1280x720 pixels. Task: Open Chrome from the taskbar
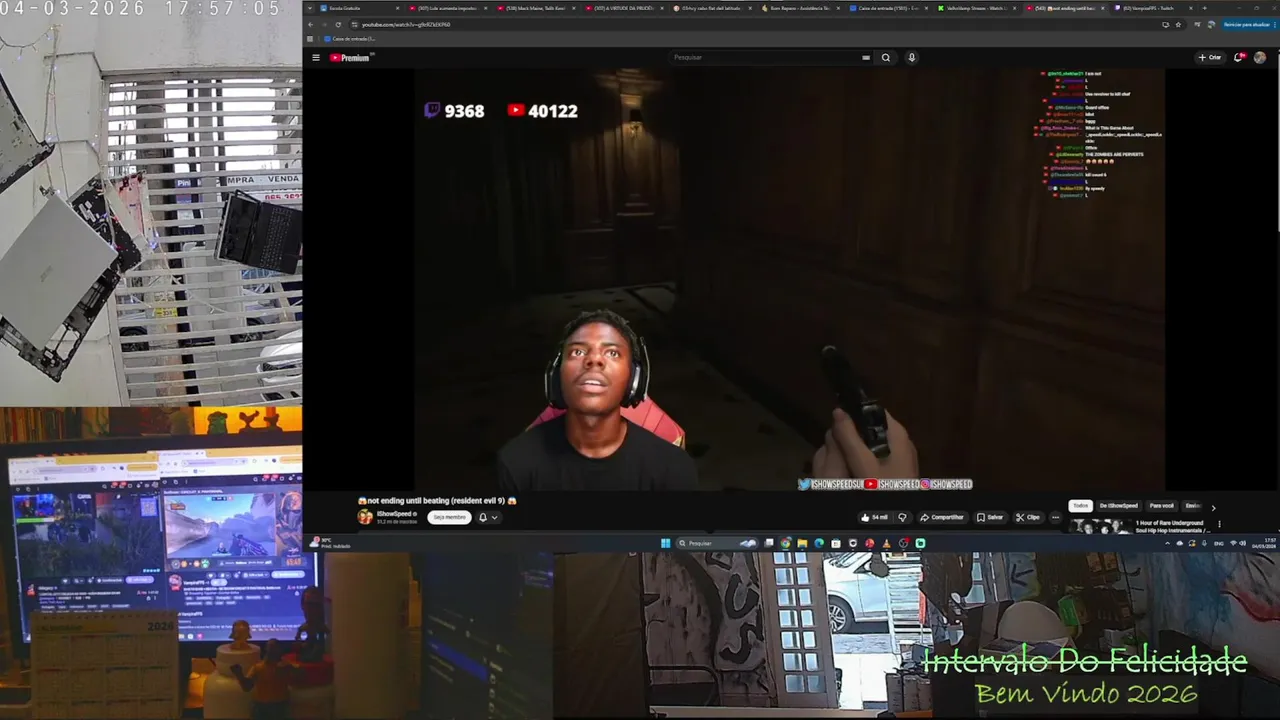pyautogui.click(x=785, y=543)
